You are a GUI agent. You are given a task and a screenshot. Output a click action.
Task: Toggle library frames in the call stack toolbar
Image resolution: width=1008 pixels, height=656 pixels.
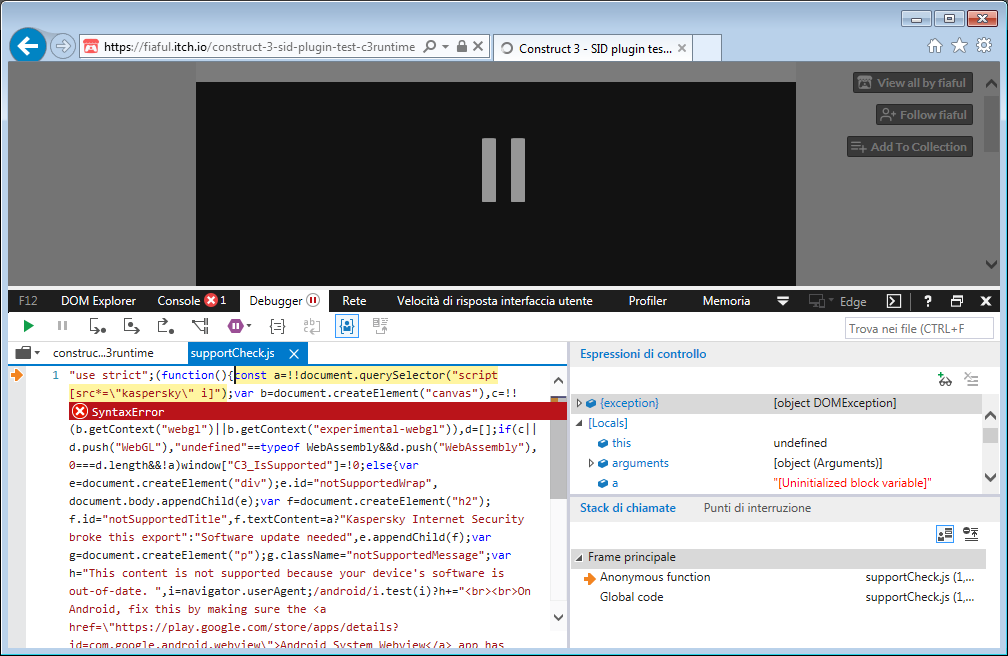[944, 534]
